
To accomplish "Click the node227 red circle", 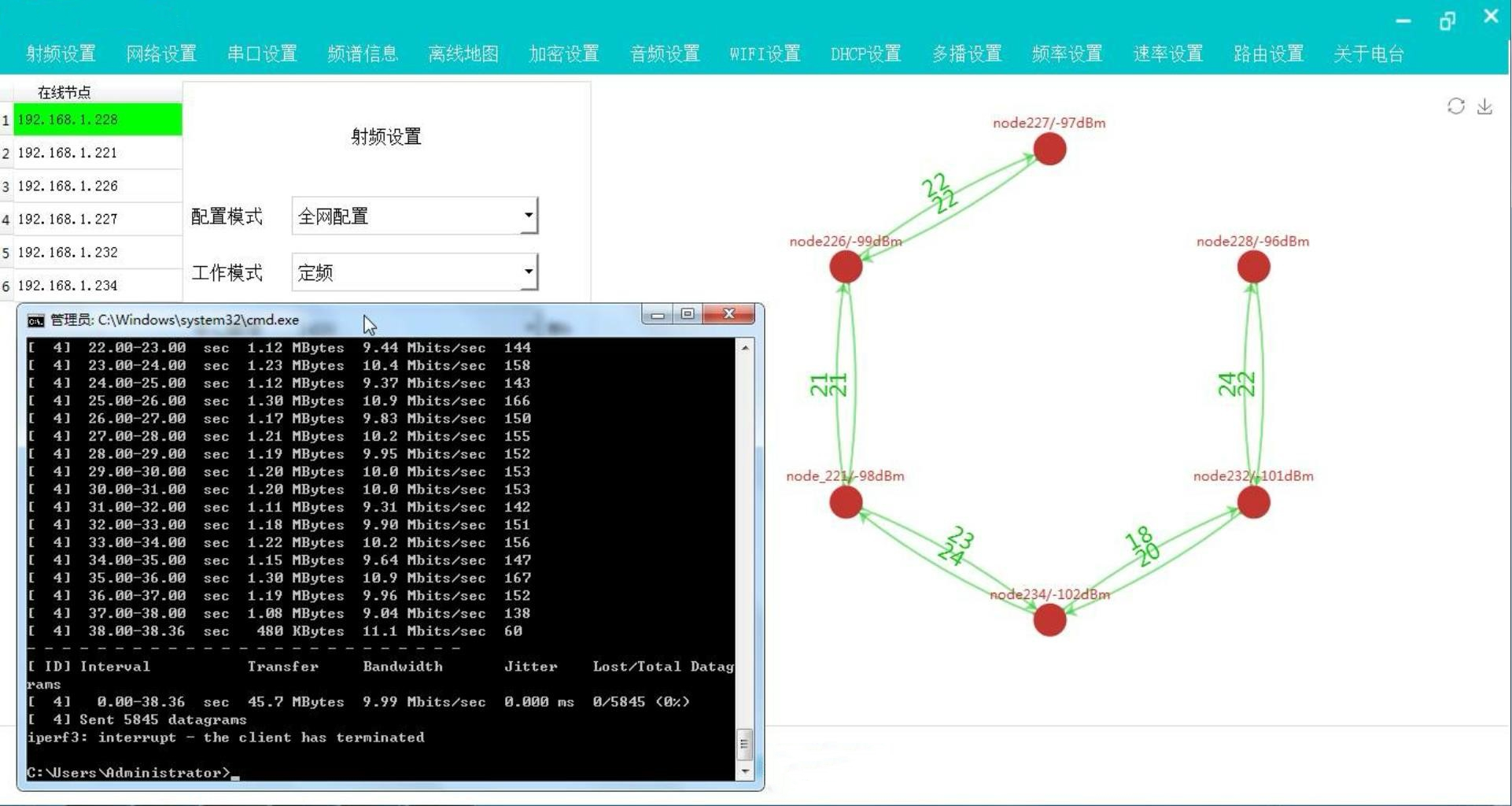I will point(1049,149).
